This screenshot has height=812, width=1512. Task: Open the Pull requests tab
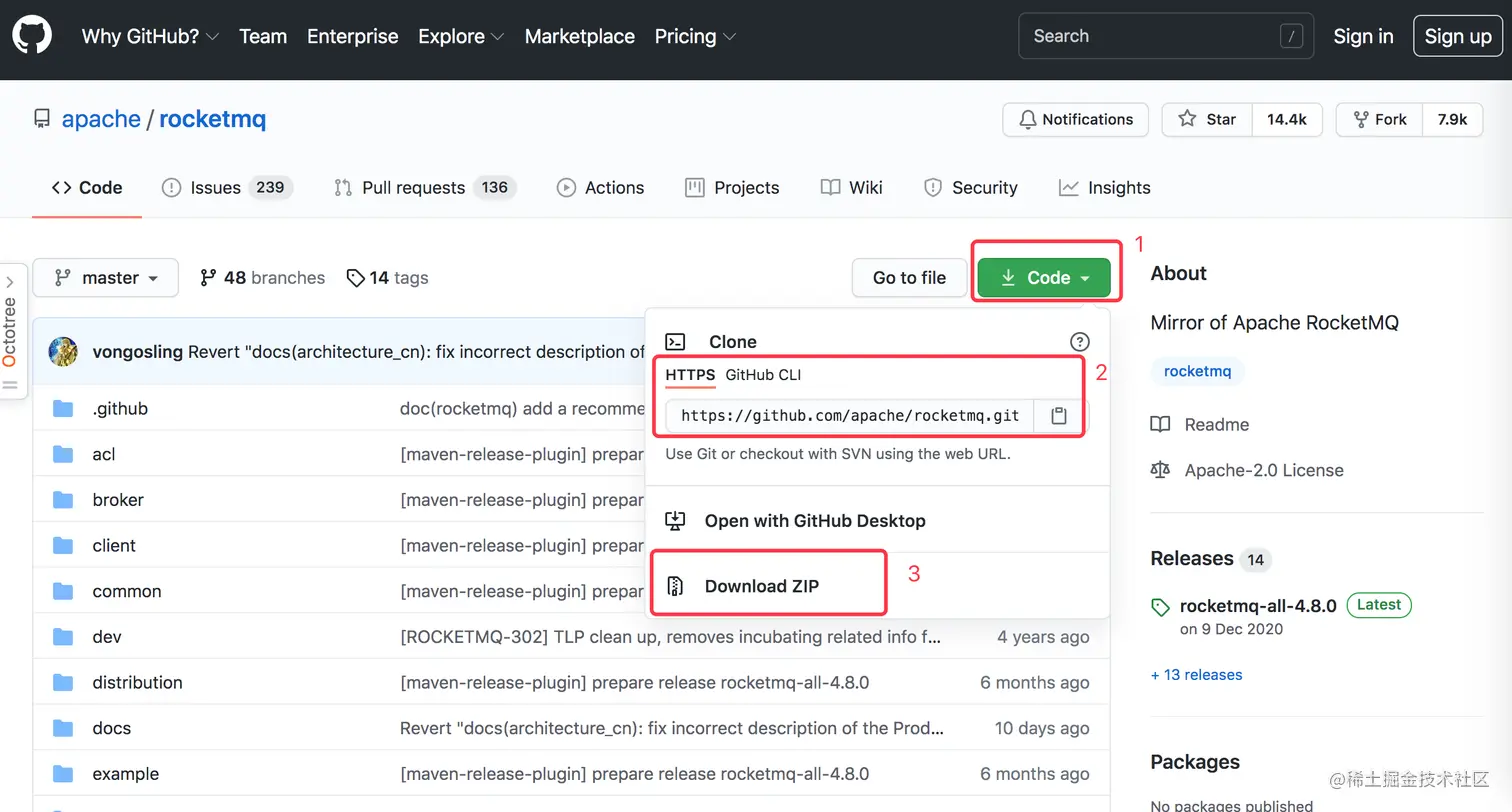point(425,187)
